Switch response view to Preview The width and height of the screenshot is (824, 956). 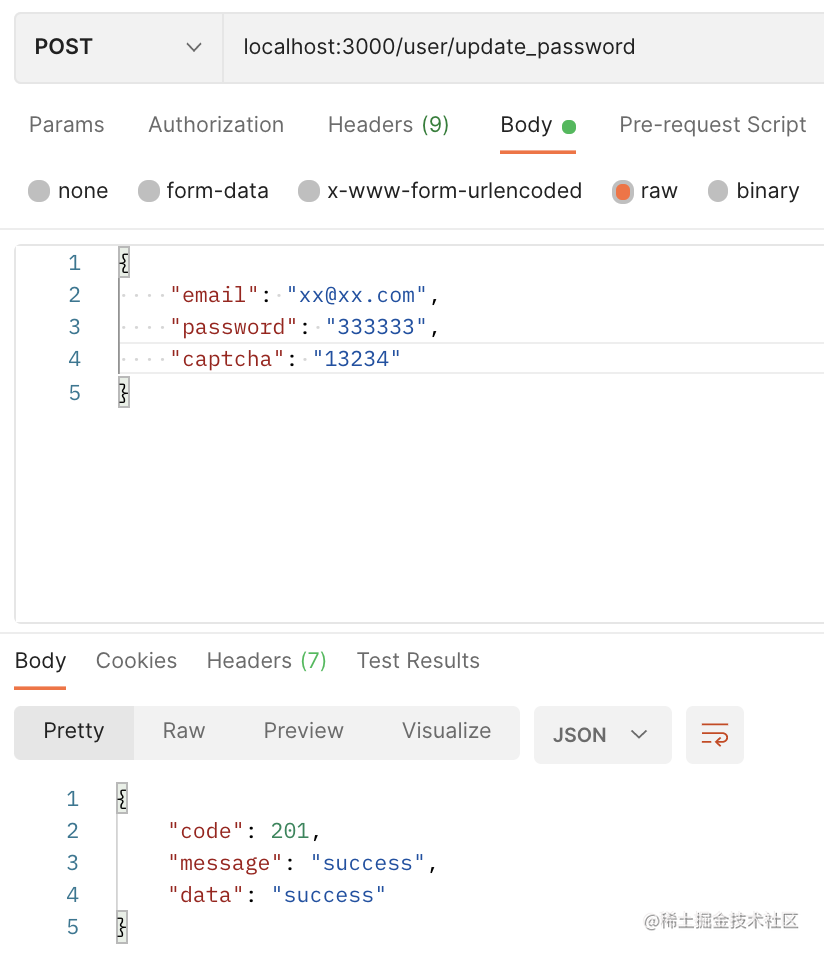(303, 731)
